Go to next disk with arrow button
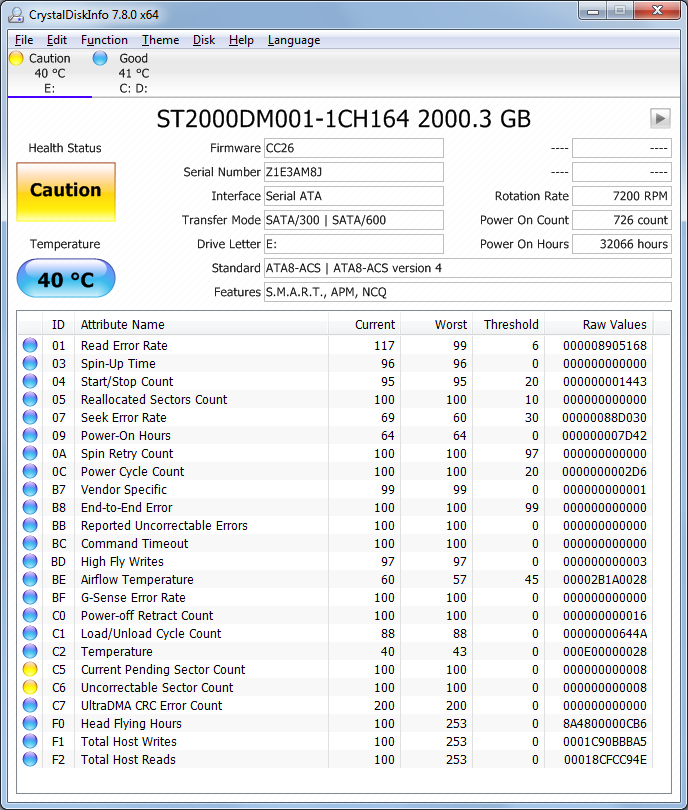This screenshot has width=688, height=810. (660, 118)
